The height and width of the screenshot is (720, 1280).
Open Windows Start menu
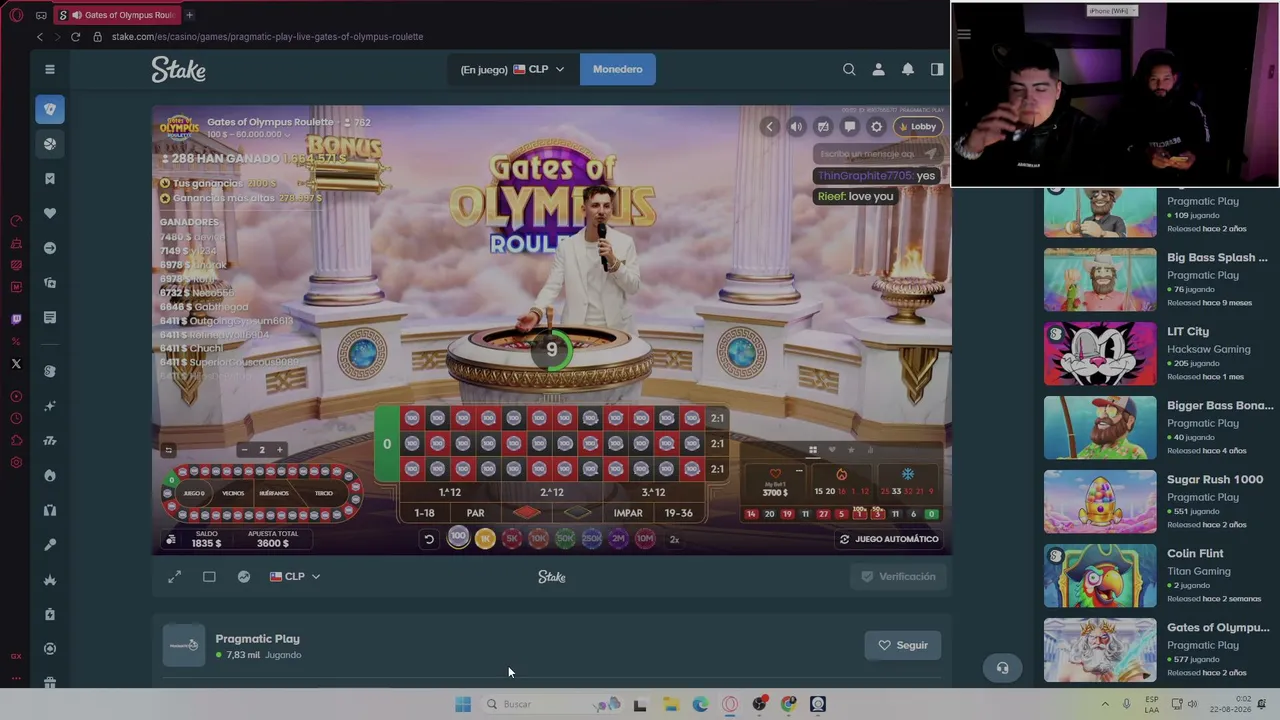point(463,704)
